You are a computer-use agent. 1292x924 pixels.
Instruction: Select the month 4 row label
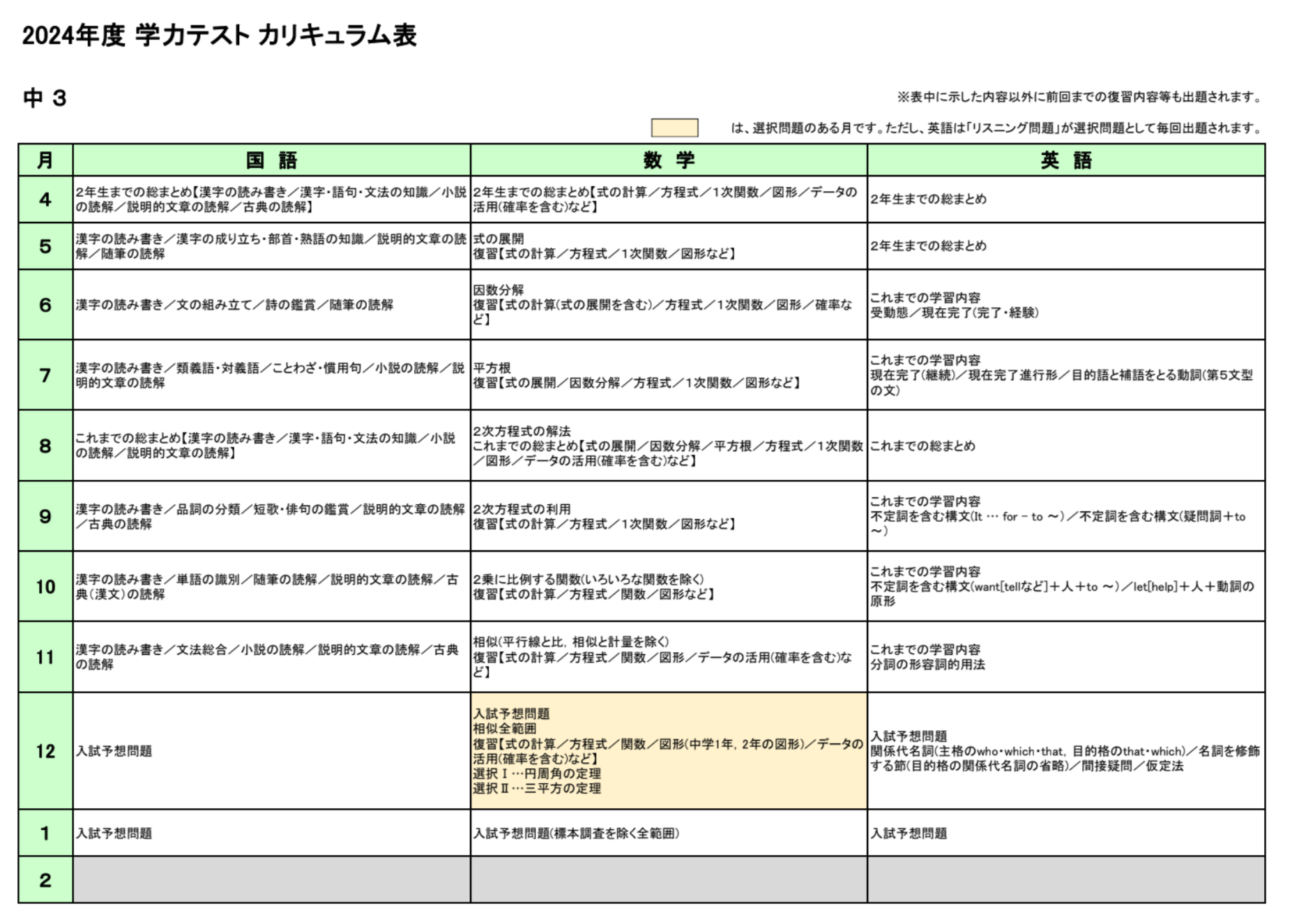click(45, 199)
